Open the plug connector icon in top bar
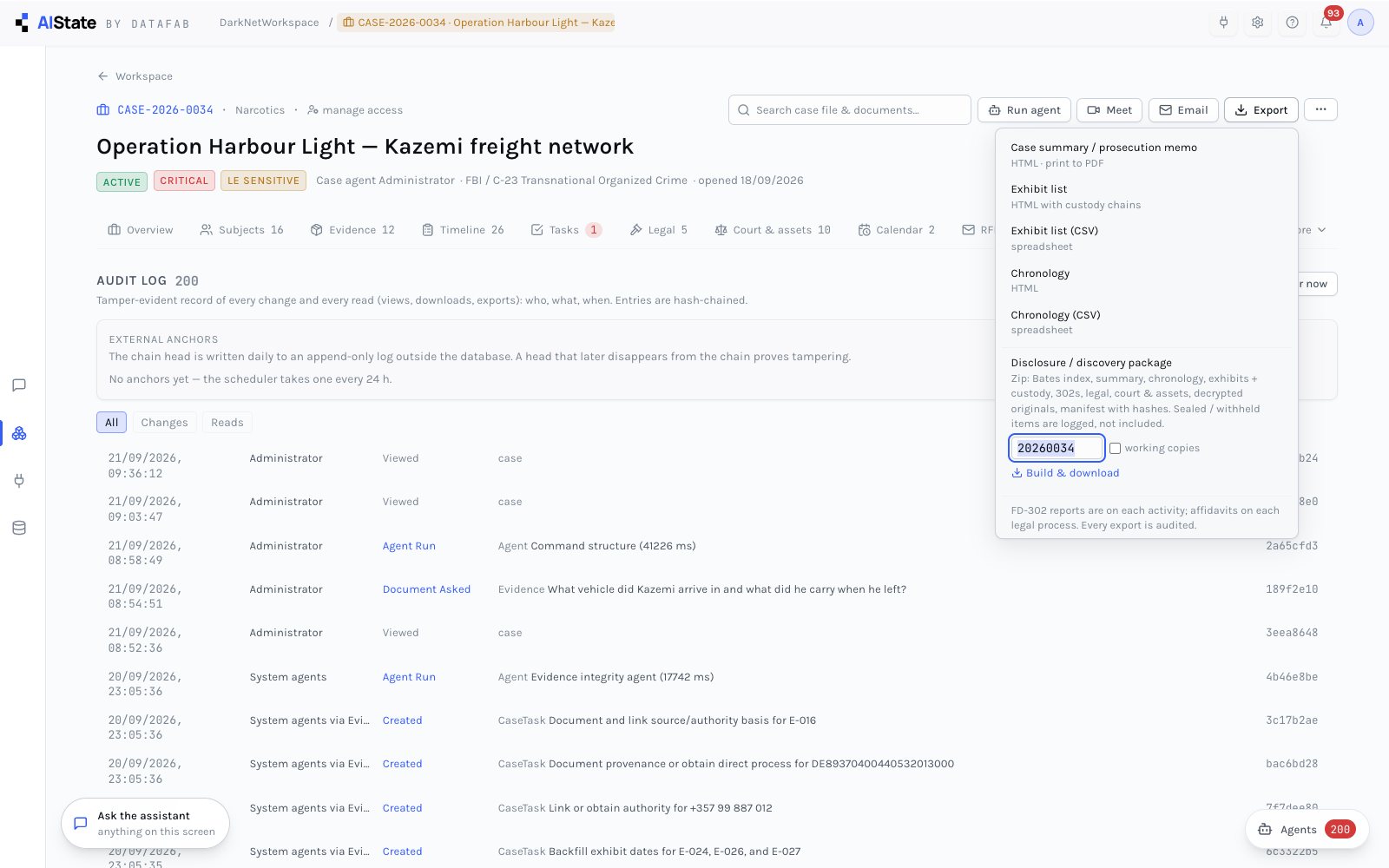 tap(1223, 23)
